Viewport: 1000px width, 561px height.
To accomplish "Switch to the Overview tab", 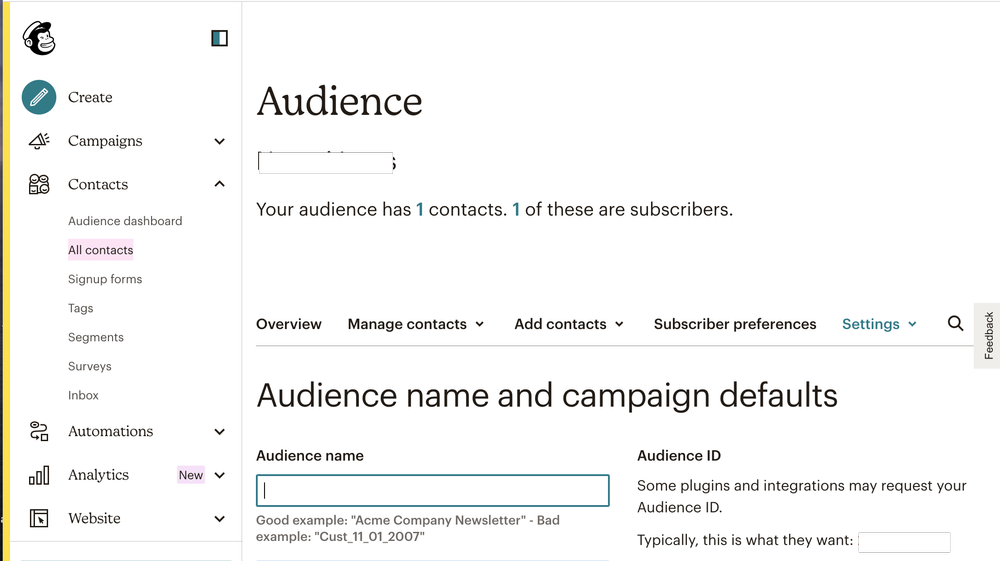I will (x=289, y=324).
